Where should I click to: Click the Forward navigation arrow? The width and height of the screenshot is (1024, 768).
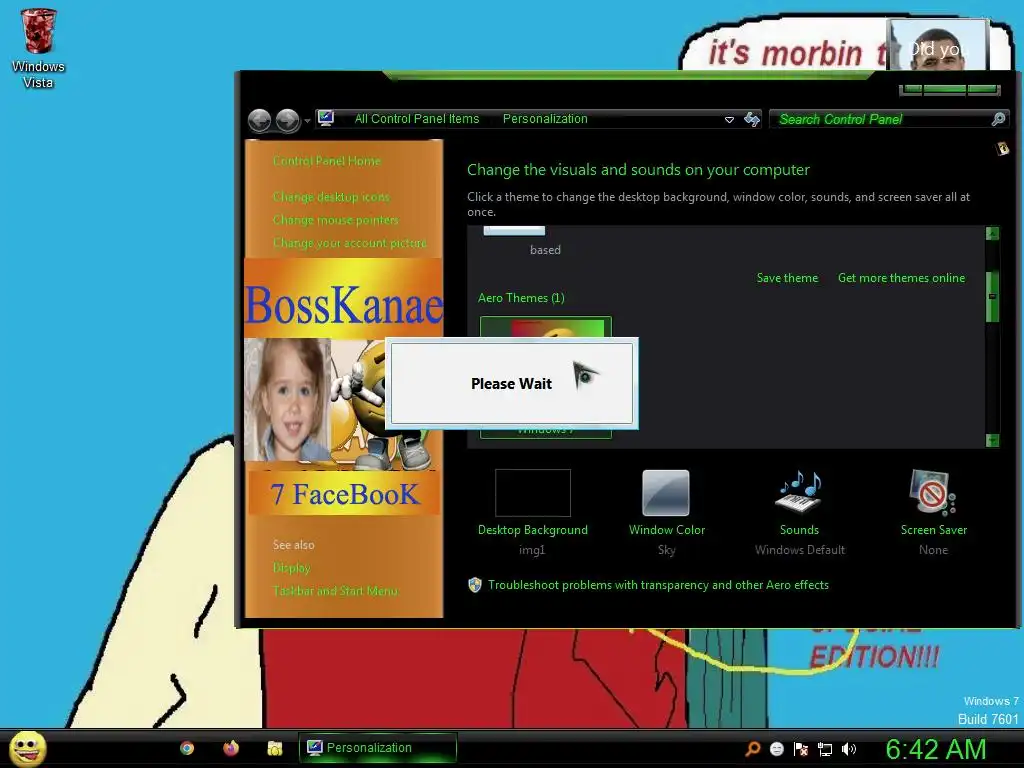pyautogui.click(x=287, y=120)
